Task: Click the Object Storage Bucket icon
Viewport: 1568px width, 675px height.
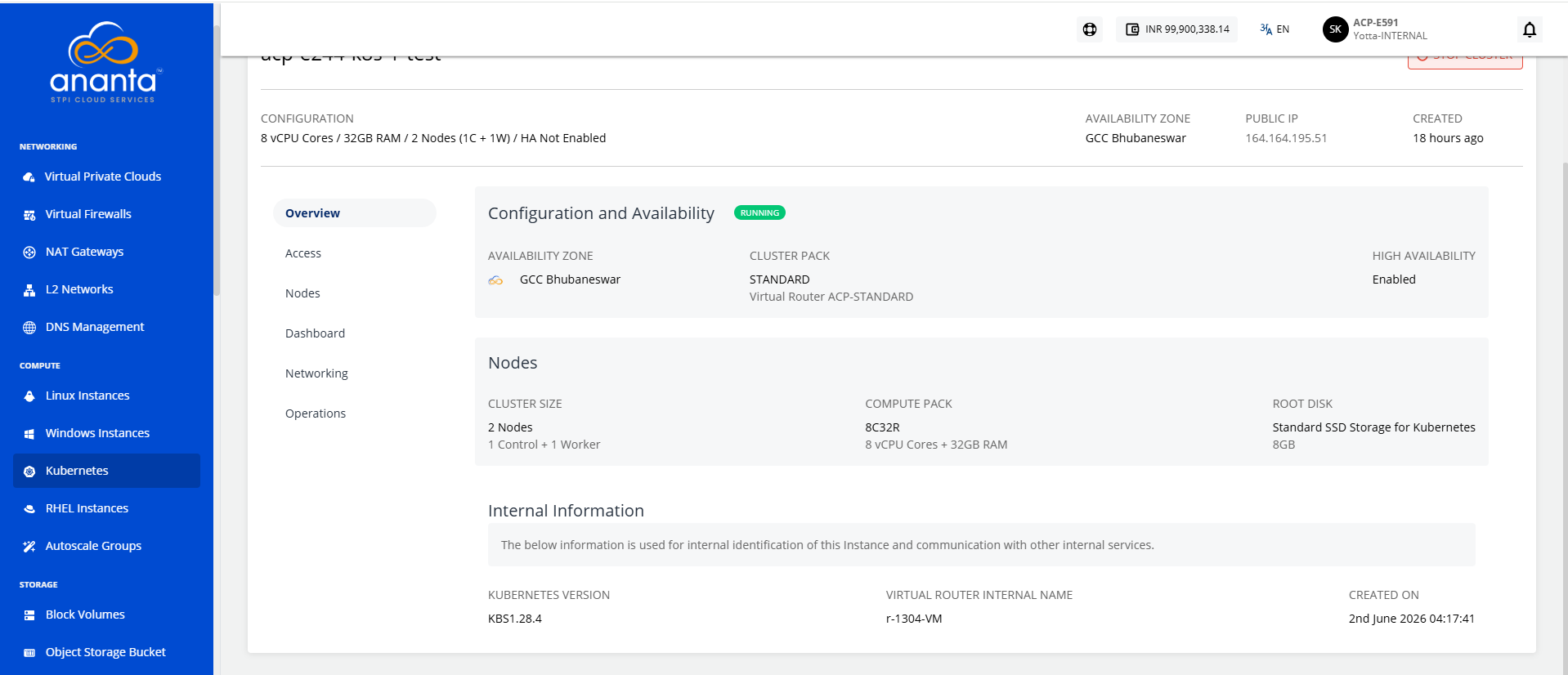Action: click(29, 653)
